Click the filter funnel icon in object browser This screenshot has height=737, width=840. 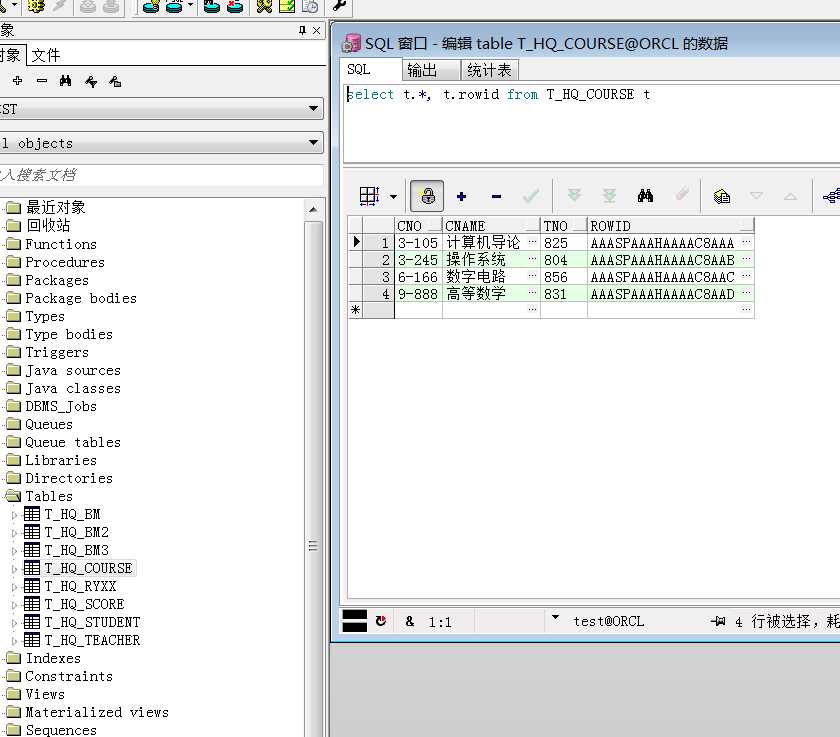[x=91, y=81]
